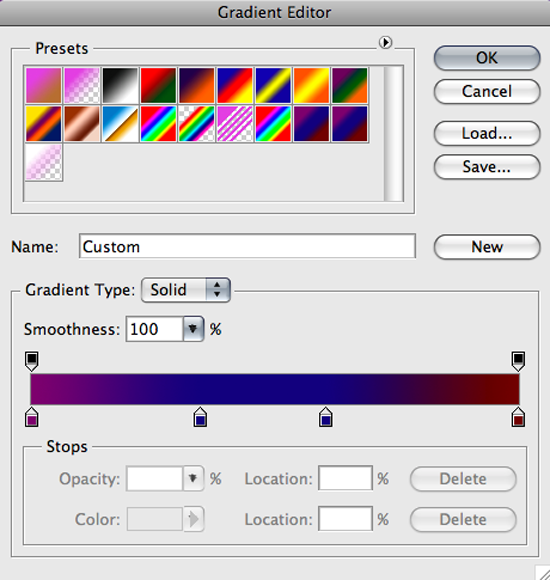Select the dark red color stop at the right end
The width and height of the screenshot is (550, 580).
(x=518, y=417)
